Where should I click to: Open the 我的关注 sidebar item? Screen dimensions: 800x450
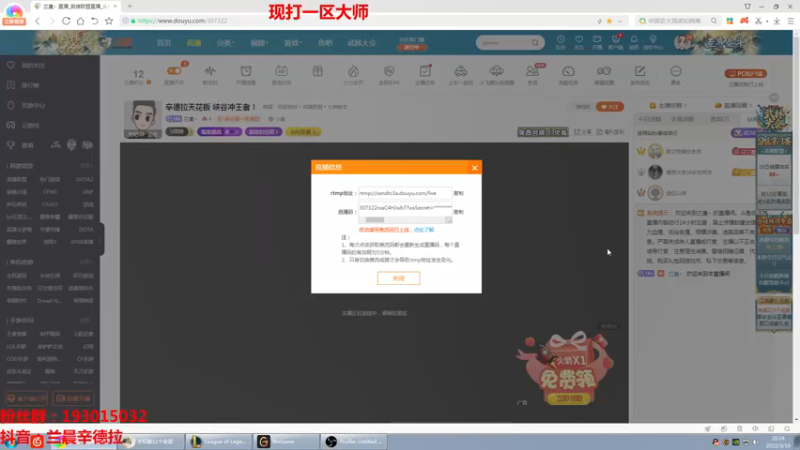coord(33,65)
